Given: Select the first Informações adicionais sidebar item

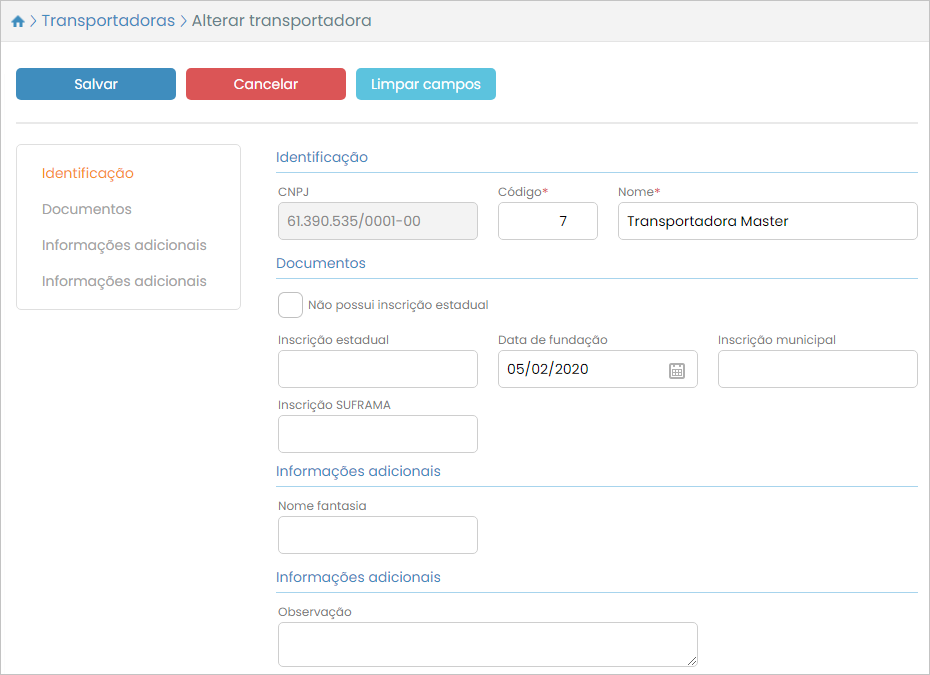Looking at the screenshot, I should [x=124, y=245].
